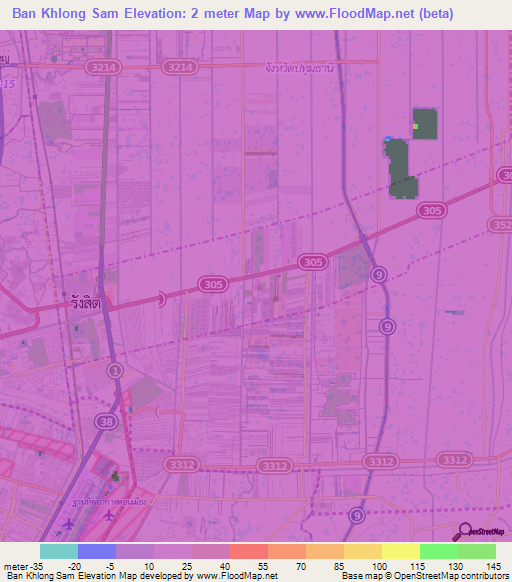This screenshot has width=512, height=582.
Task: Click the 'meter -35' legend label
Action: tap(23, 567)
